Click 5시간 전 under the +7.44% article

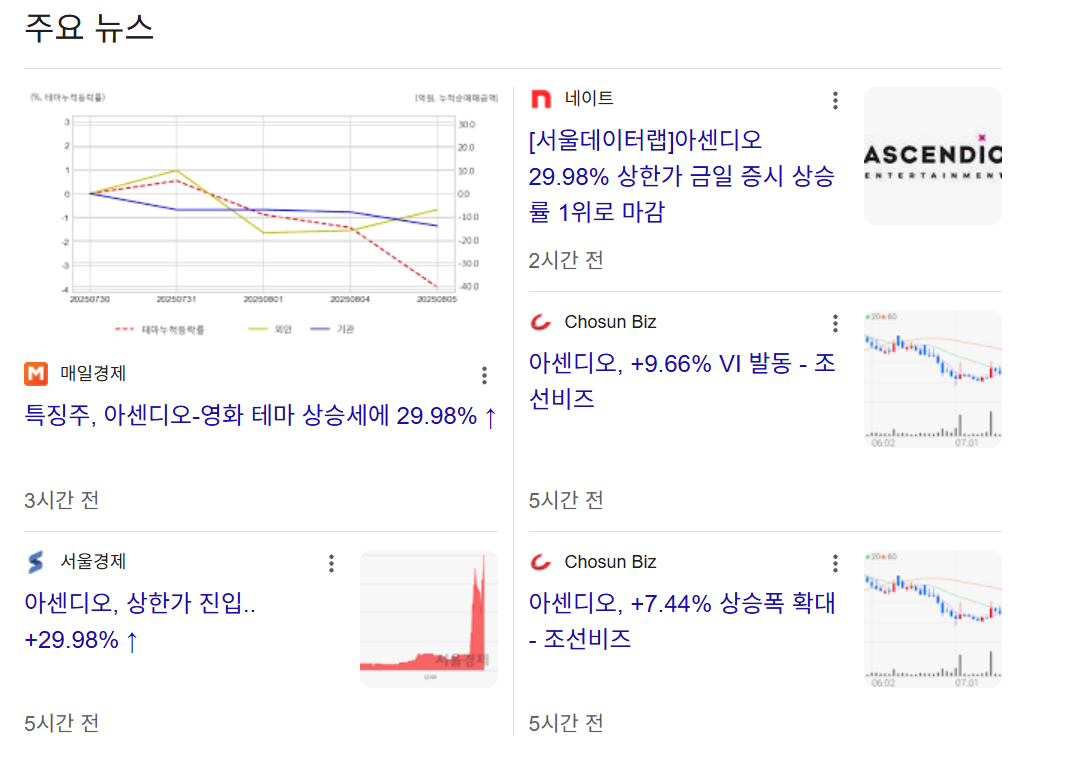point(566,723)
